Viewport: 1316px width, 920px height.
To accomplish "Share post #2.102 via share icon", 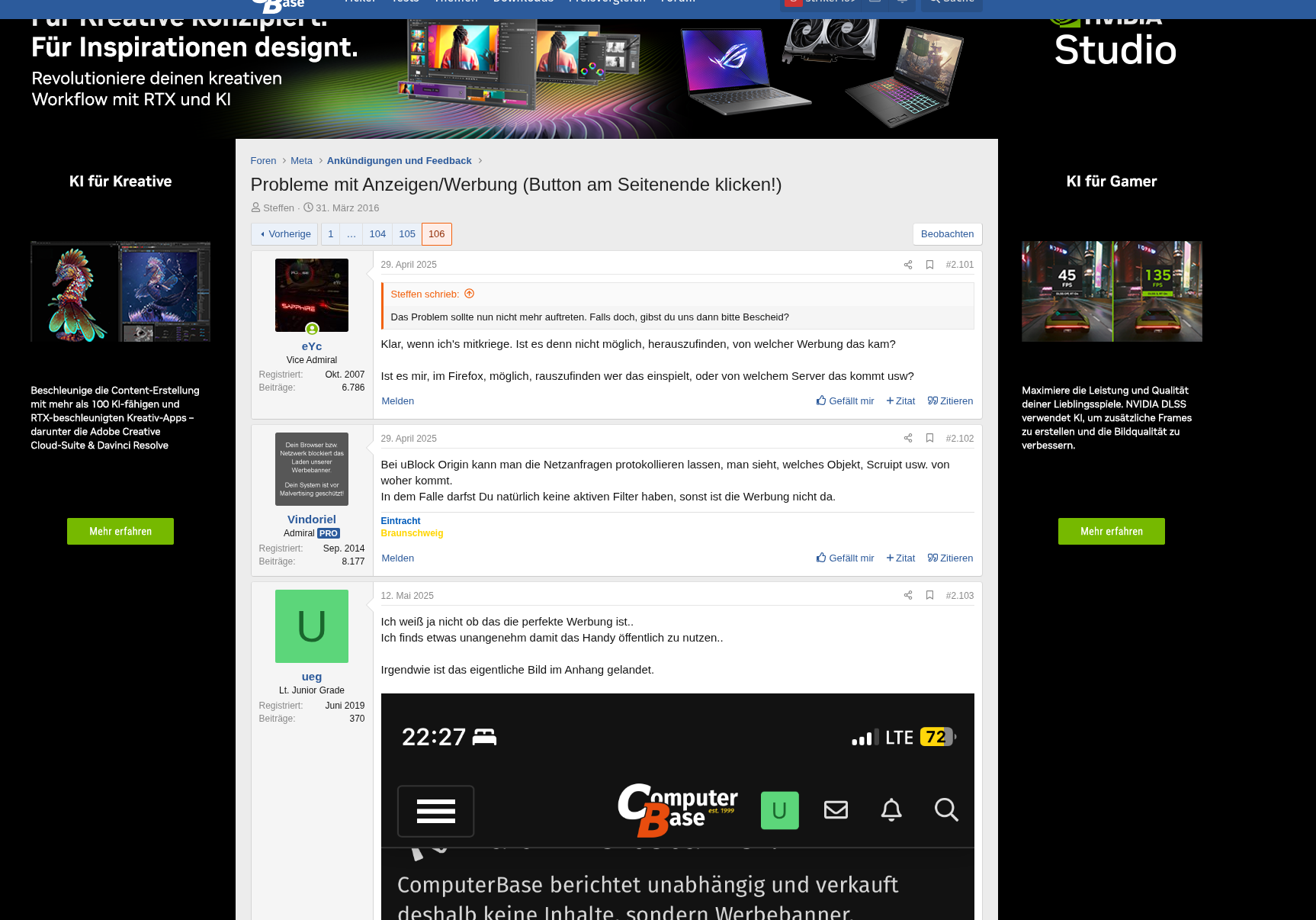I will point(908,439).
